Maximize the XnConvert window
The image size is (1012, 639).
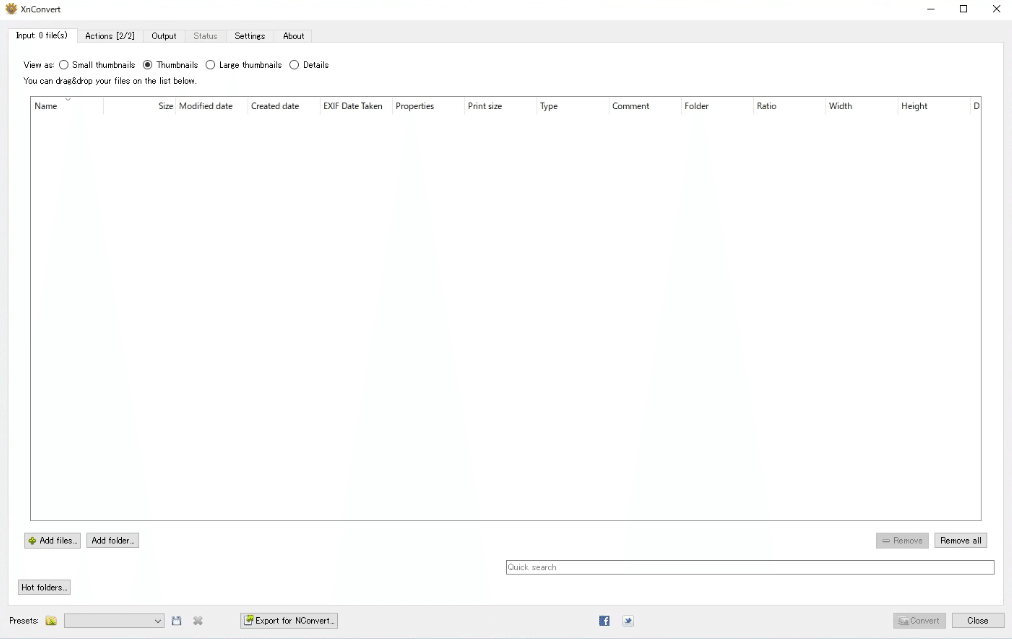coord(964,9)
